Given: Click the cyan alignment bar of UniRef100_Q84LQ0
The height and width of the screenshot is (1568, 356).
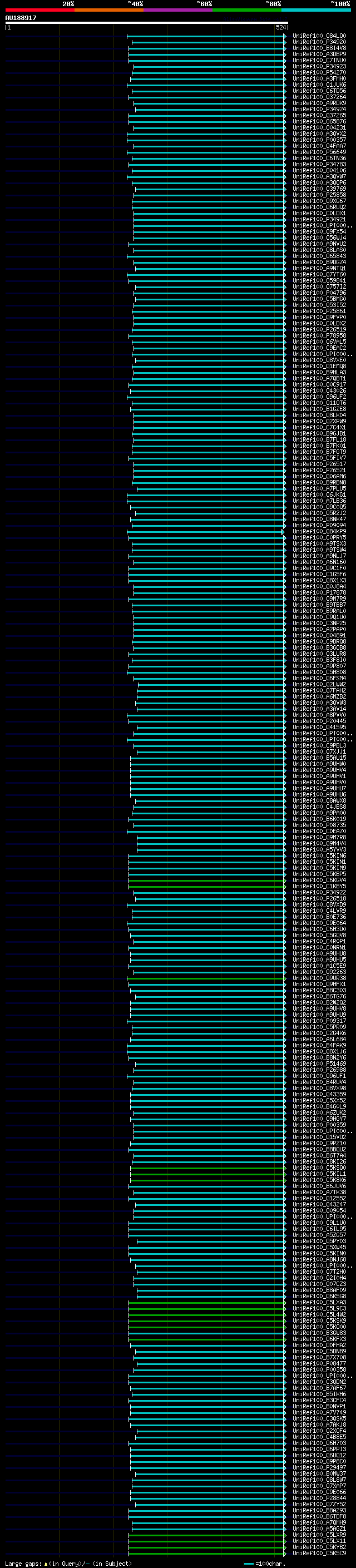Looking at the screenshot, I should coord(206,36).
